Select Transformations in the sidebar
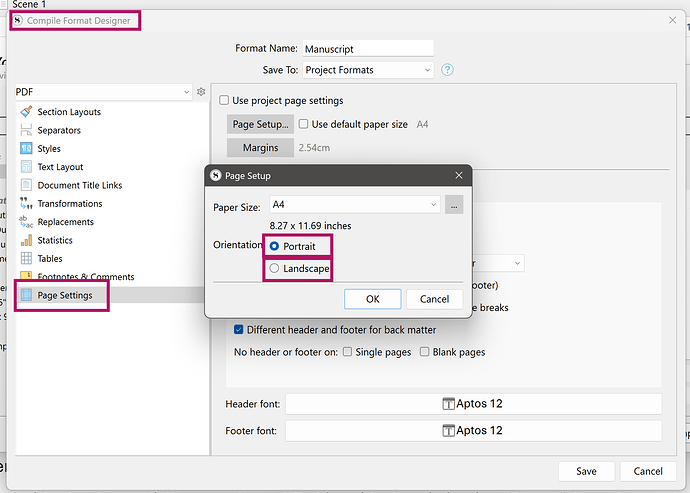The width and height of the screenshot is (690, 493). coord(70,204)
